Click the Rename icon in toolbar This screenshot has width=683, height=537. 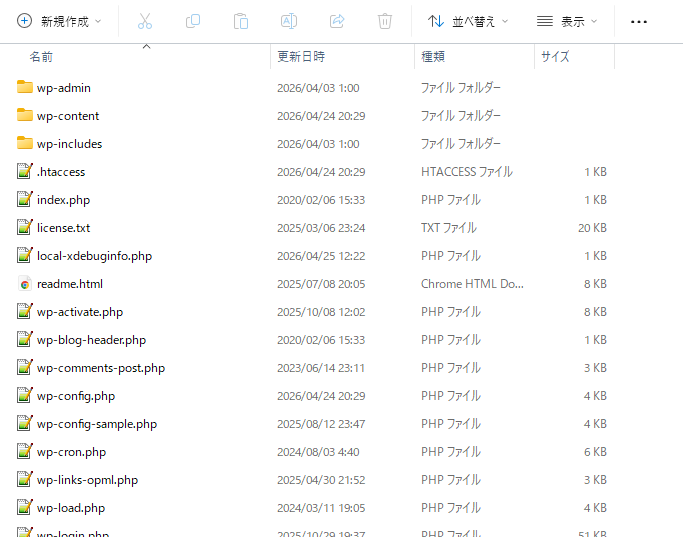(x=288, y=21)
